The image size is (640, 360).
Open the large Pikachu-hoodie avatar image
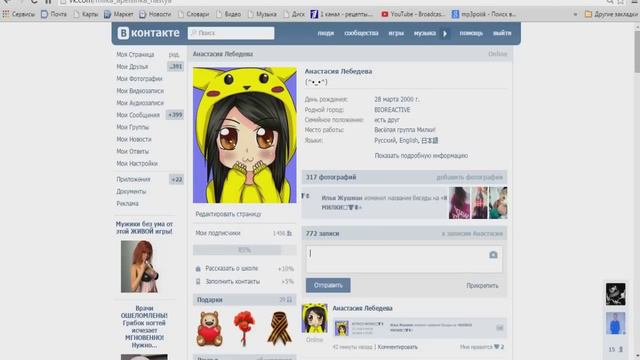tap(244, 135)
